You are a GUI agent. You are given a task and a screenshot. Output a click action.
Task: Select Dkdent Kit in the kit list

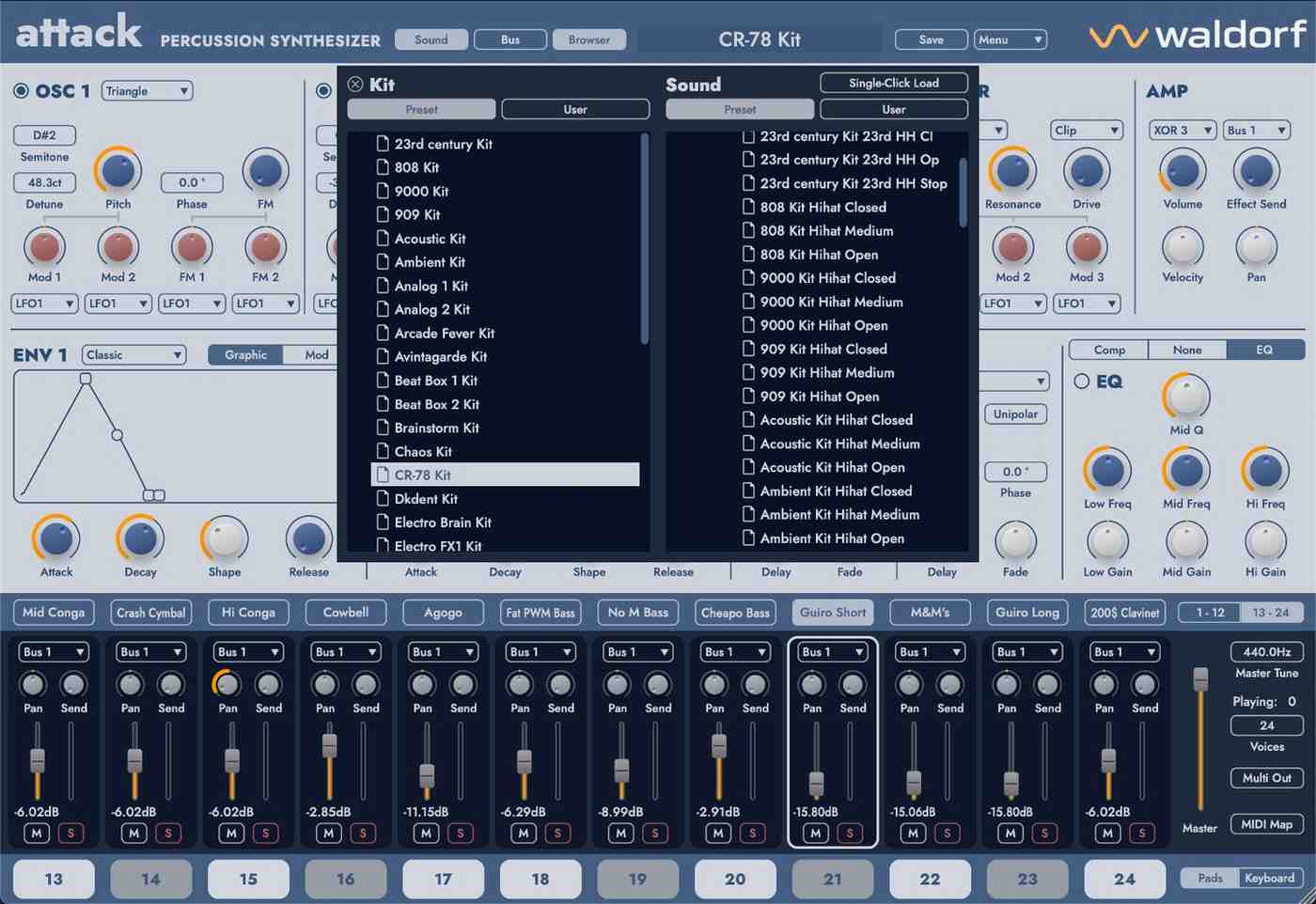[x=426, y=498]
